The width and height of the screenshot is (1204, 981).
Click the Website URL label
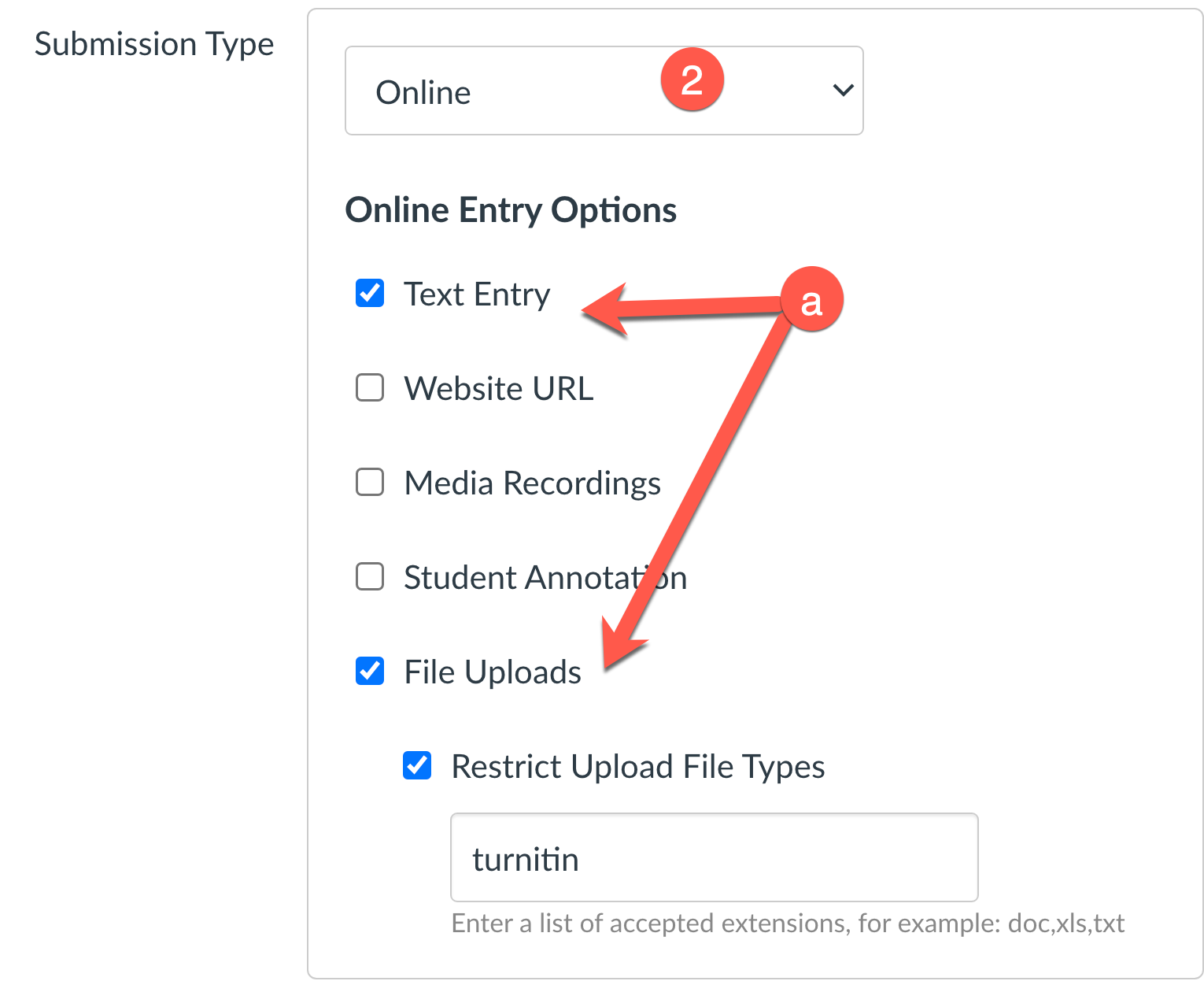pyautogui.click(x=499, y=389)
